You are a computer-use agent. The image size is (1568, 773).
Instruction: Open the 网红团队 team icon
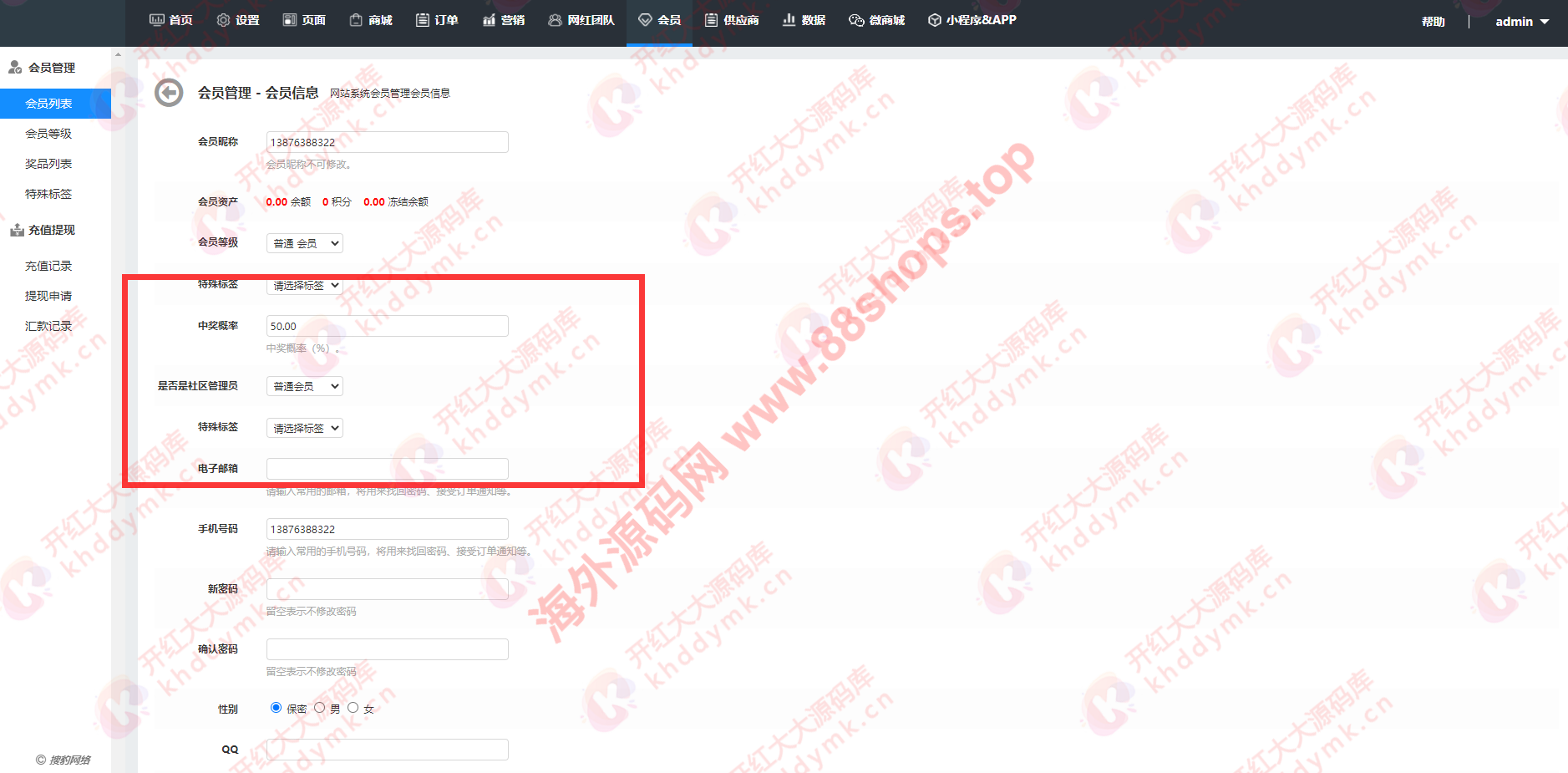pos(555,20)
